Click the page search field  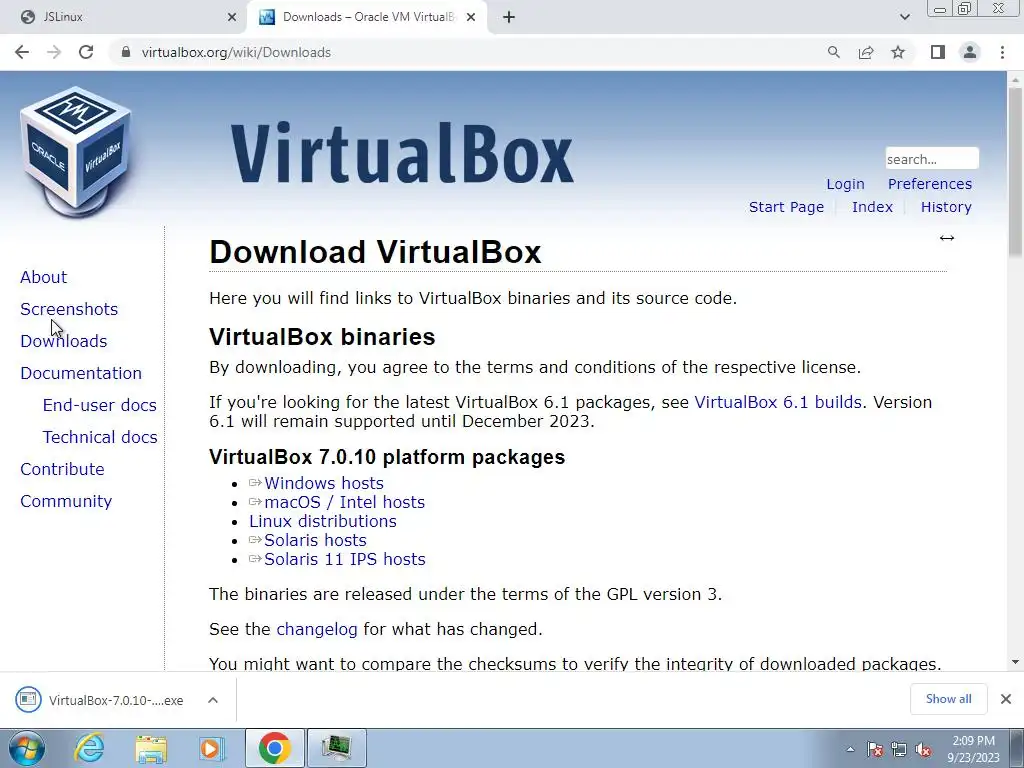point(932,159)
